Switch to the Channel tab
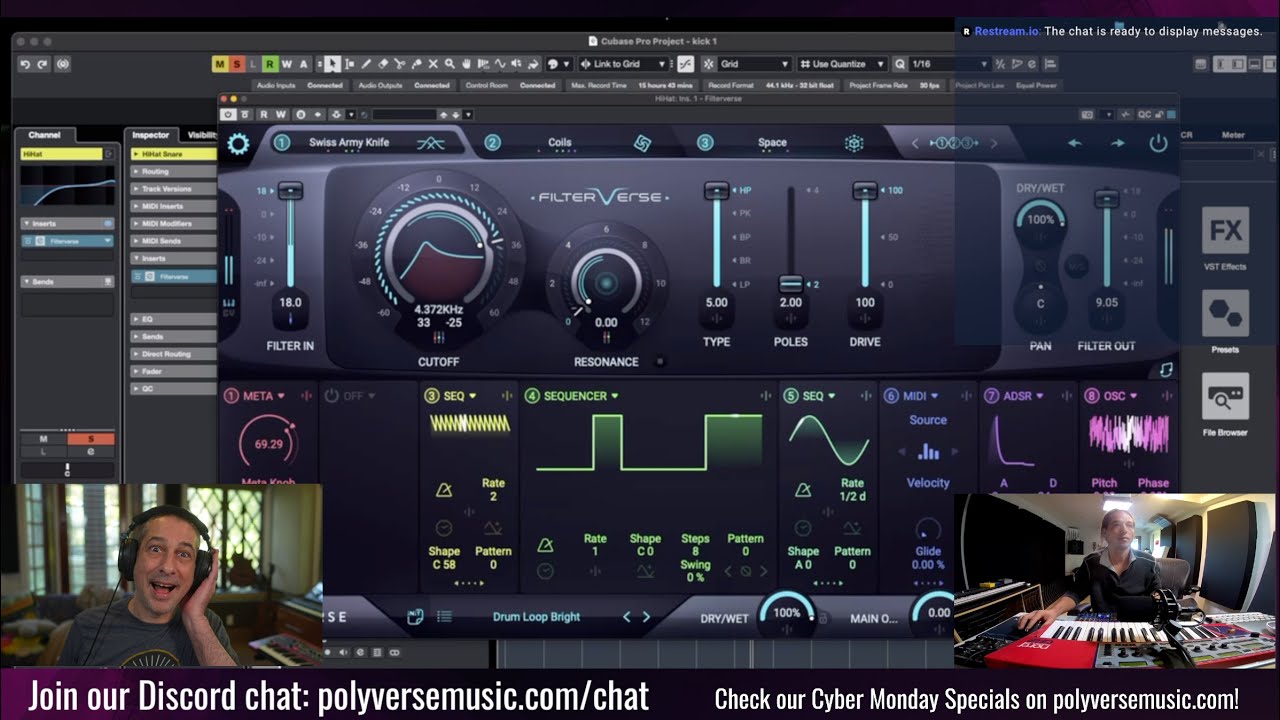This screenshot has height=720, width=1280. [x=44, y=135]
